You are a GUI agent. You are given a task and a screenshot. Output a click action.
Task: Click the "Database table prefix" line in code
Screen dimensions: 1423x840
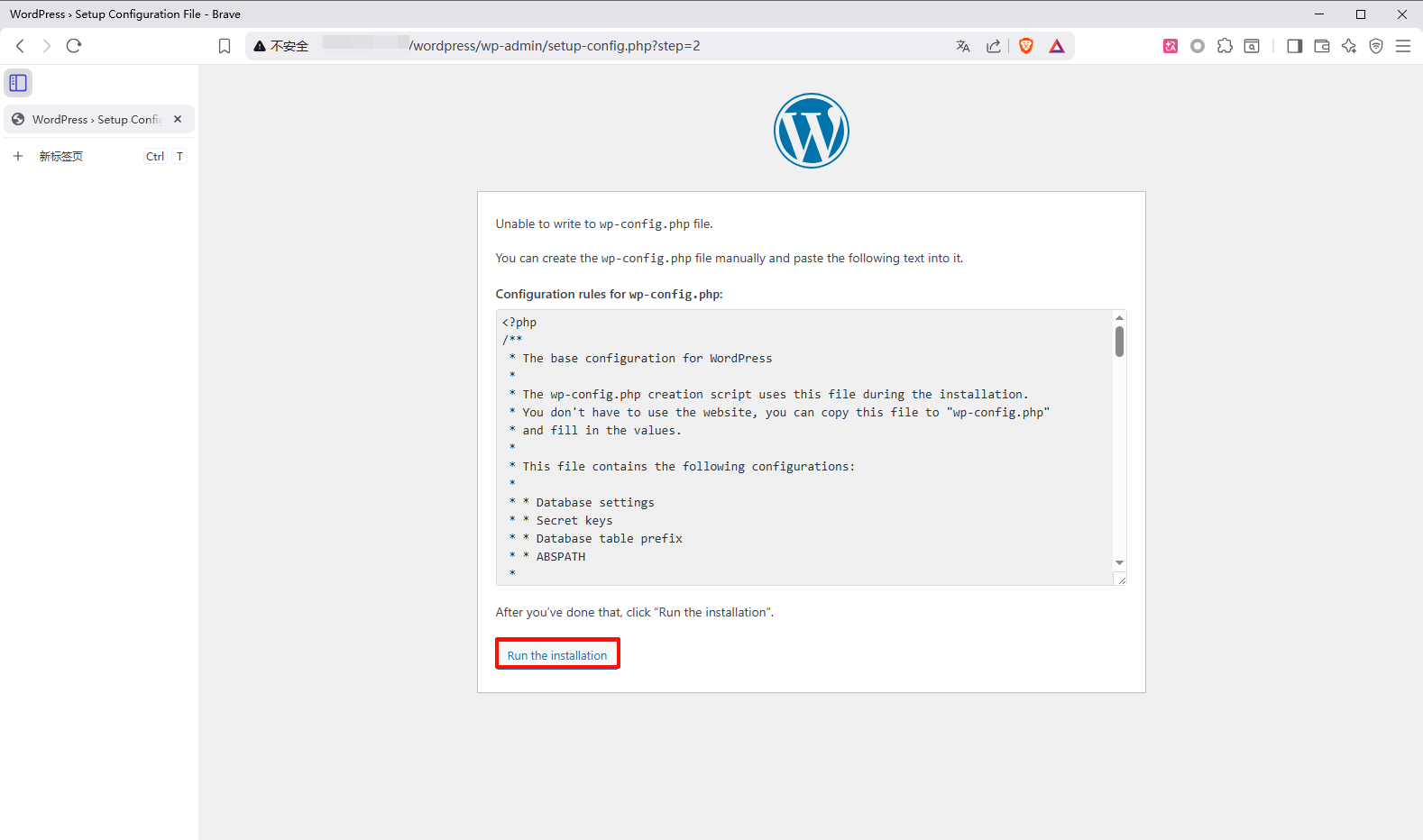[x=610, y=538]
